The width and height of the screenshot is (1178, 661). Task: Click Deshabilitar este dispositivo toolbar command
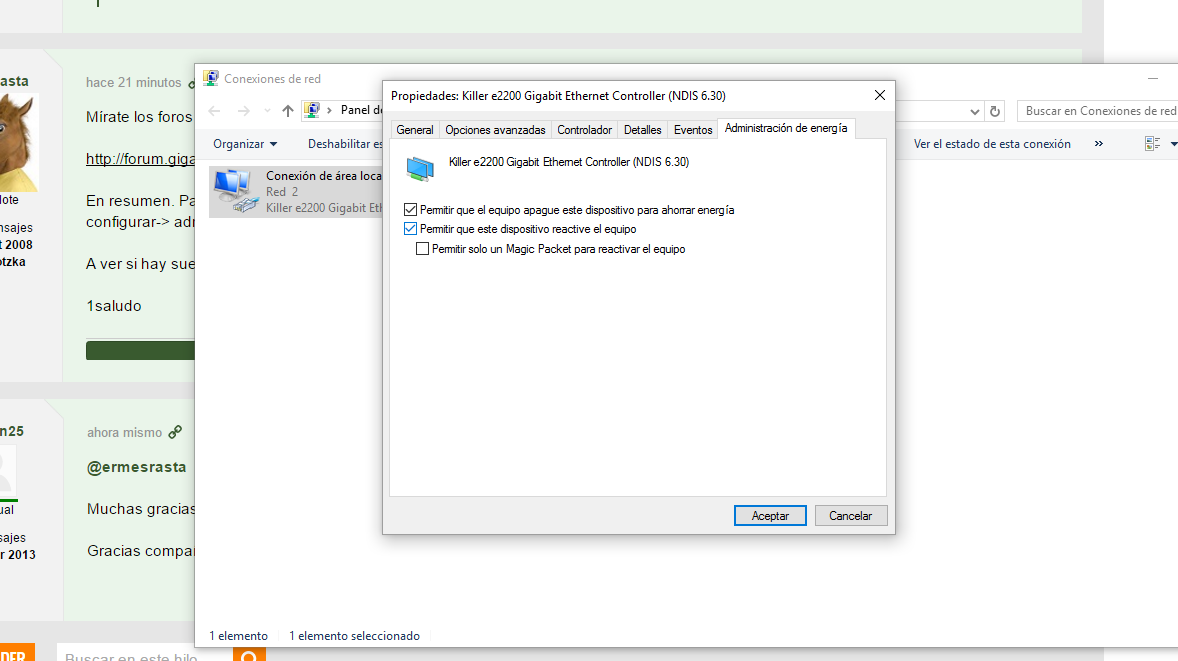(345, 143)
